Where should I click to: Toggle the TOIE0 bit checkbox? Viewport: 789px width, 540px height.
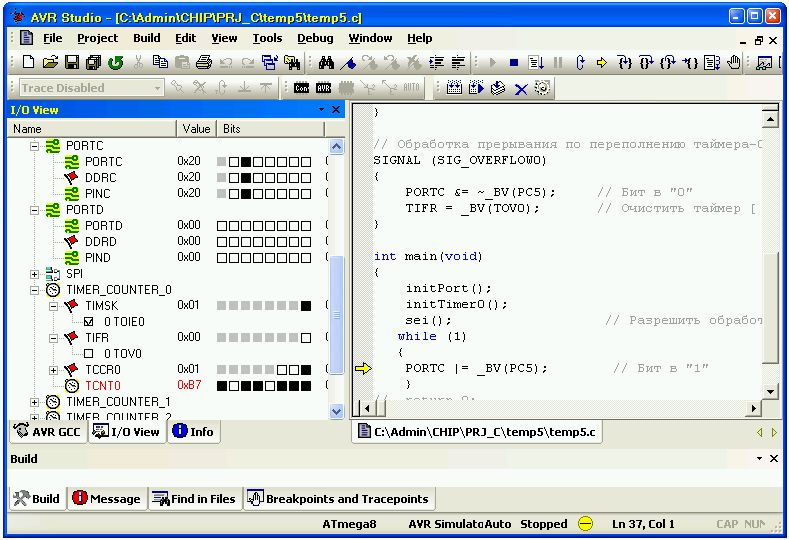89,321
